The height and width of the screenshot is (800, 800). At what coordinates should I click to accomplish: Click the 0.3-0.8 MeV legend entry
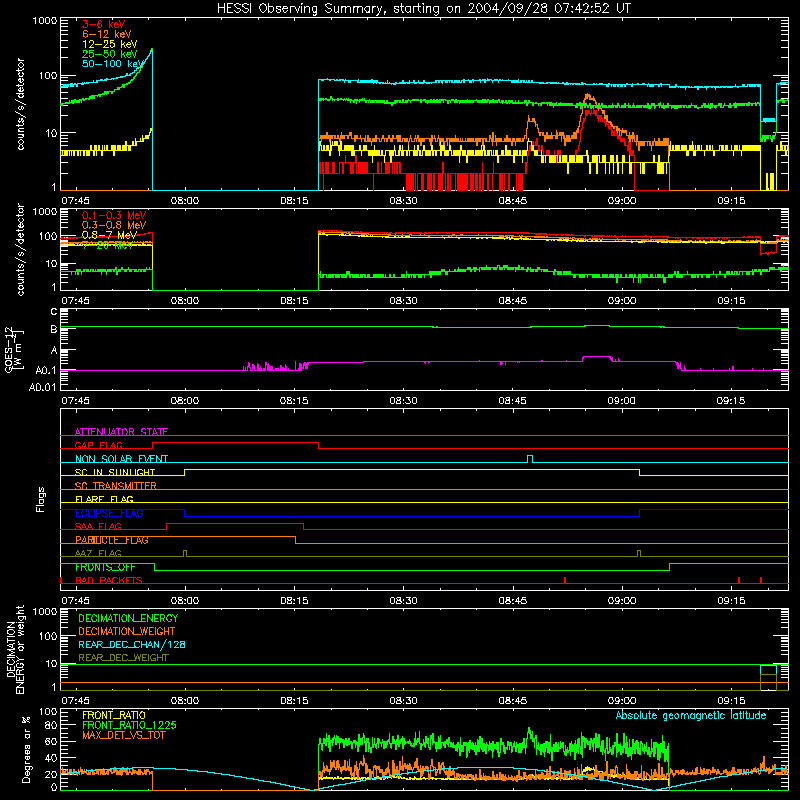coord(114,225)
